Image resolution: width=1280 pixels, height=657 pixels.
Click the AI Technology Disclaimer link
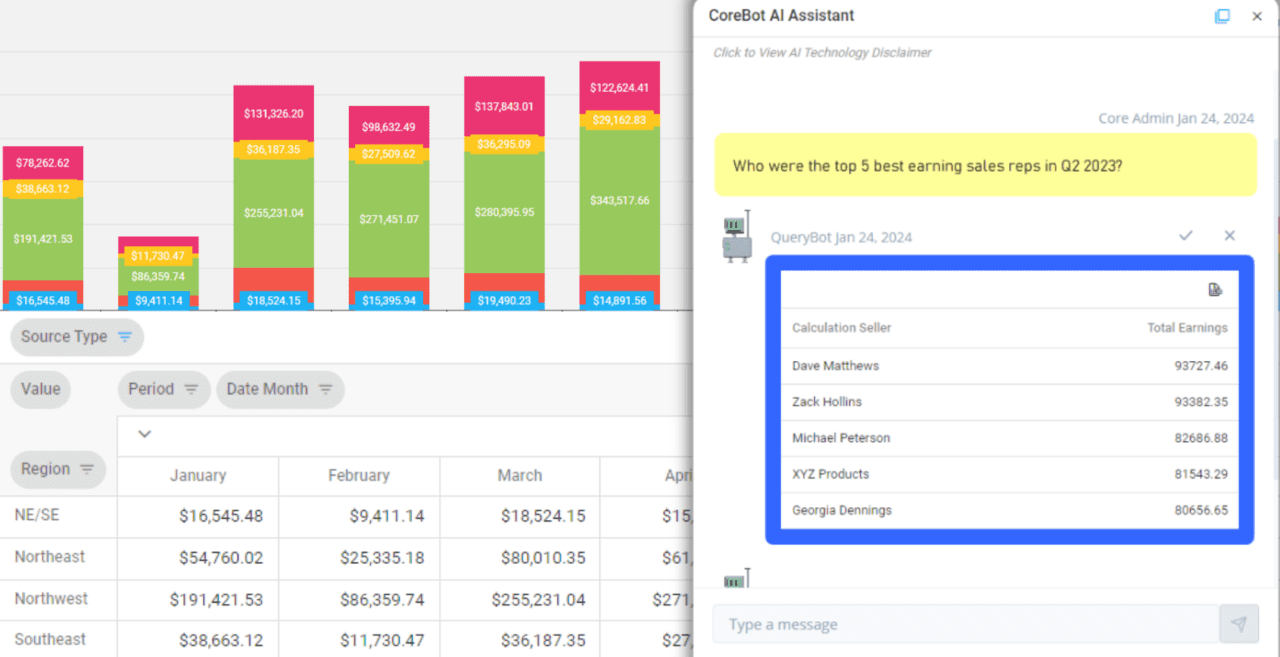(x=821, y=52)
